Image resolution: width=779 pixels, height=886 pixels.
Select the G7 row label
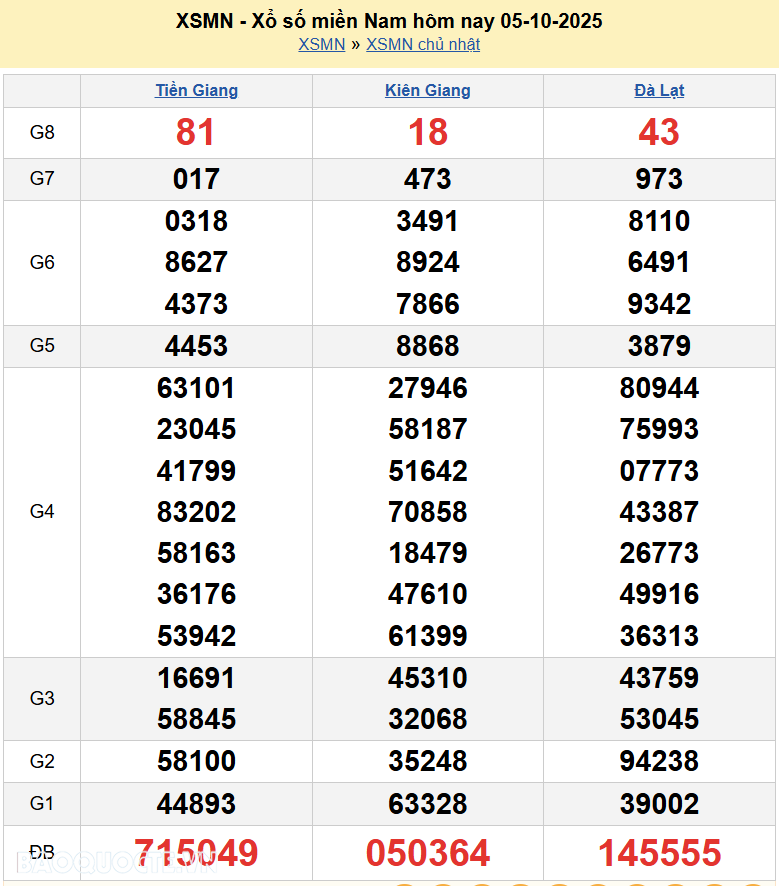42,179
